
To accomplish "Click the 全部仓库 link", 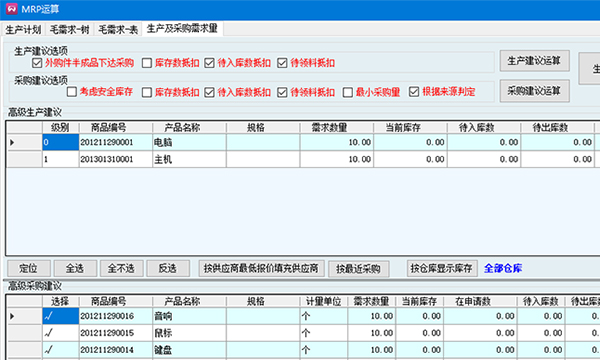I will click(x=503, y=268).
